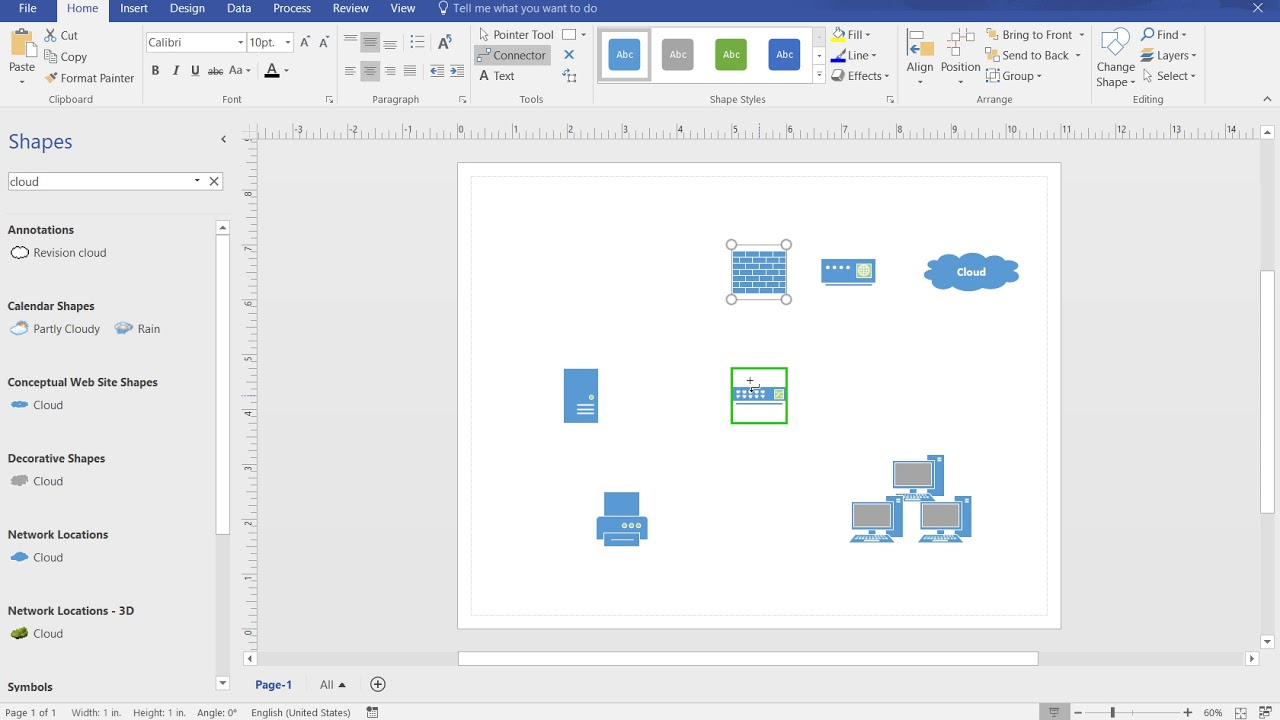Click the Text Block rotate tool
Viewport: 1280px width, 720px height.
tap(569, 76)
